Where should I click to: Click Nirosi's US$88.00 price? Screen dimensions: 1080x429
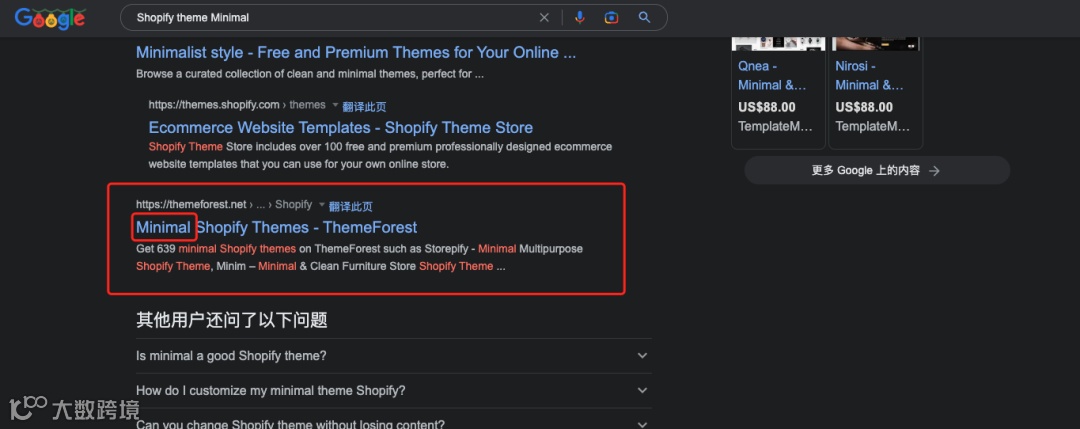tap(864, 107)
